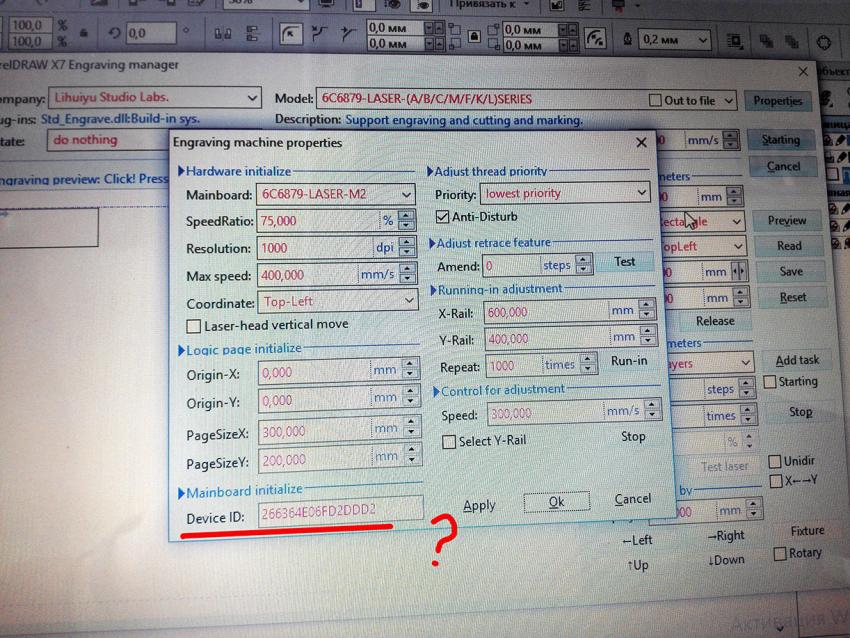850x638 pixels.
Task: Click the outline pen icon beside 0,2 mm
Action: coord(627,39)
